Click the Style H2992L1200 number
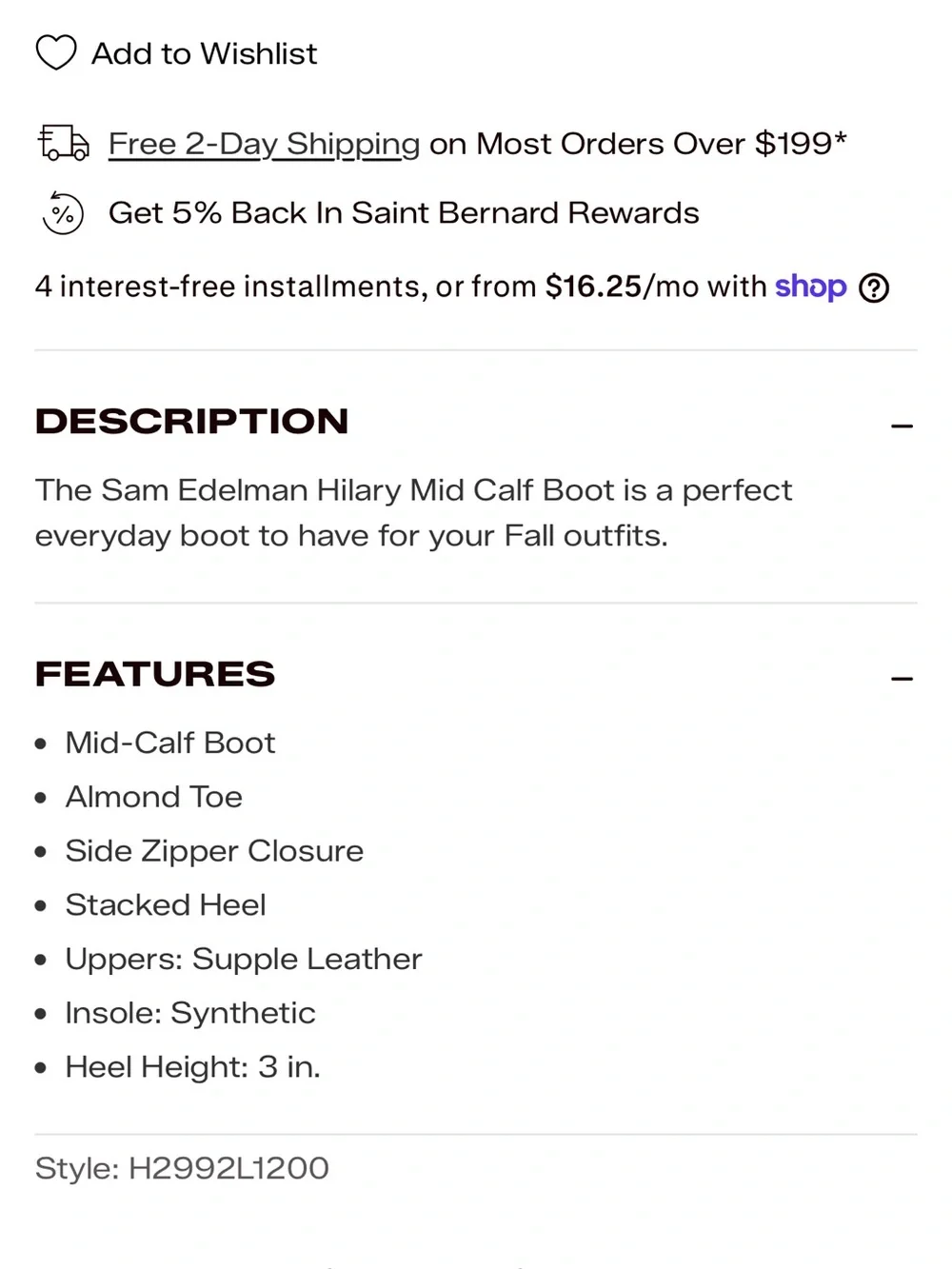The image size is (952, 1269). coord(228,1168)
